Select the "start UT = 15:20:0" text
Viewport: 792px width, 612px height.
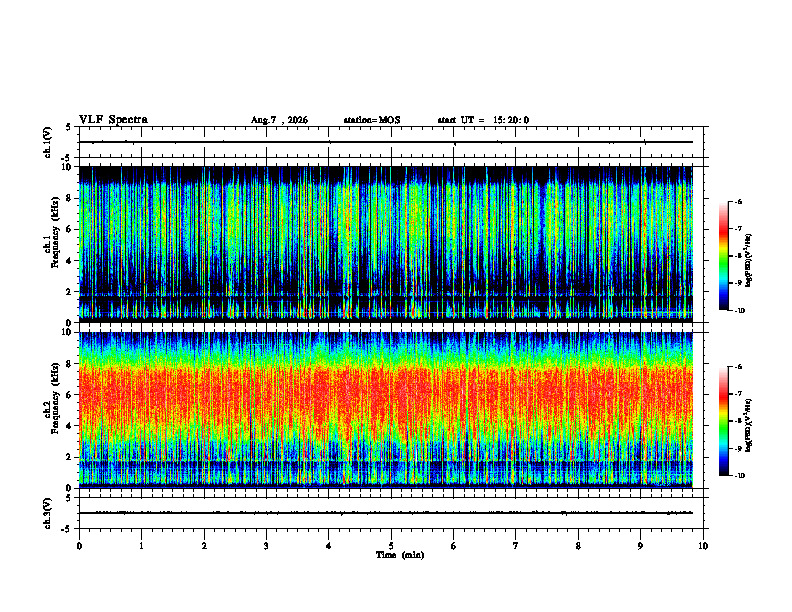click(x=483, y=120)
